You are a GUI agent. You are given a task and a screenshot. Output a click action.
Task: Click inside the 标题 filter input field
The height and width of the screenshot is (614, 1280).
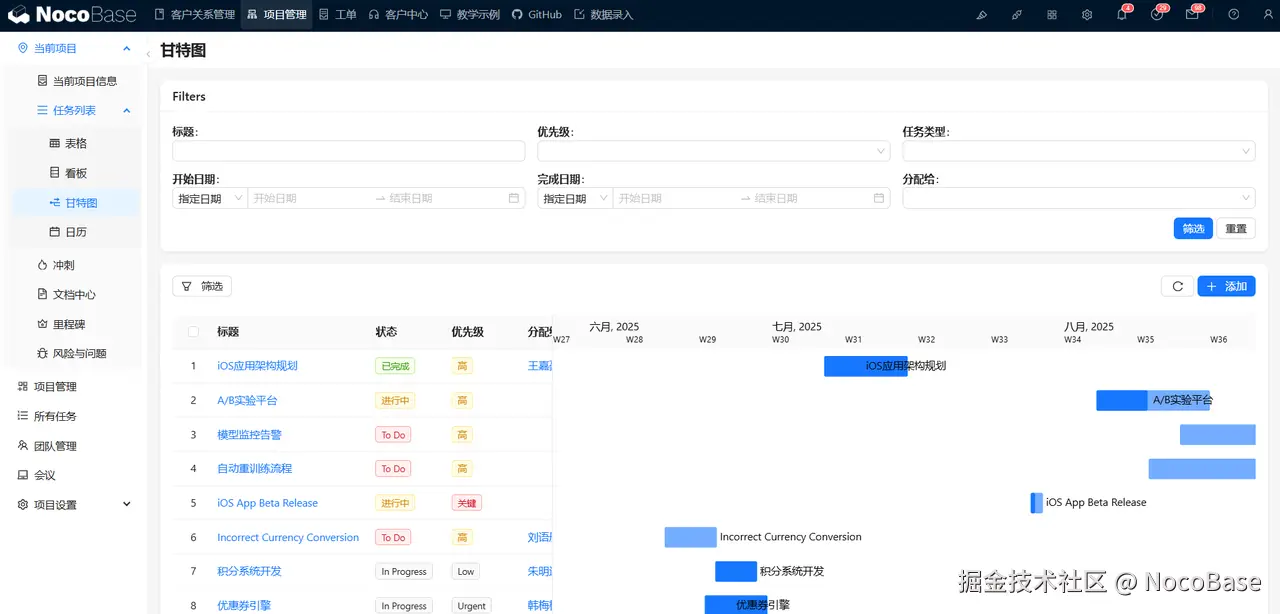pyautogui.click(x=350, y=150)
